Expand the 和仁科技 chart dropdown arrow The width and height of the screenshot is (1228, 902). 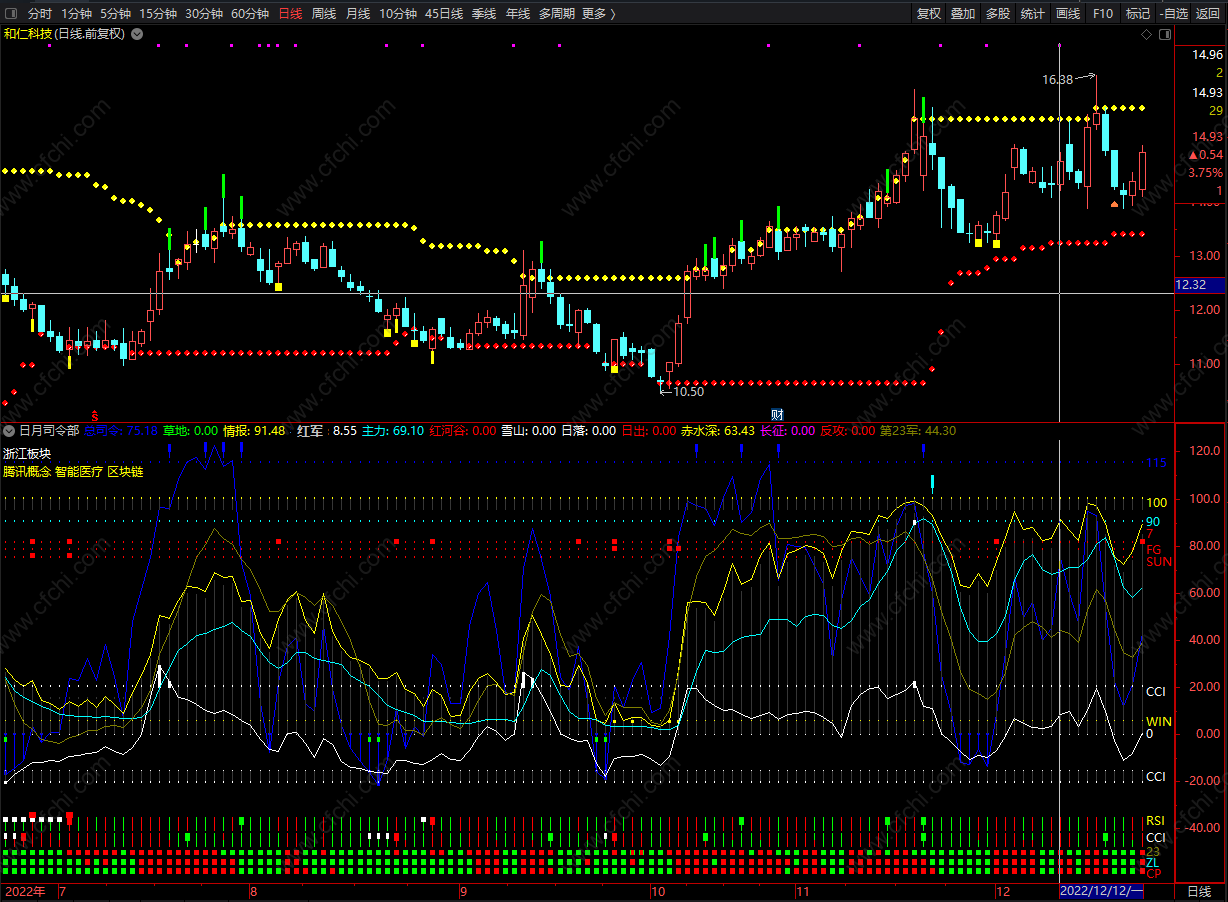[x=137, y=34]
